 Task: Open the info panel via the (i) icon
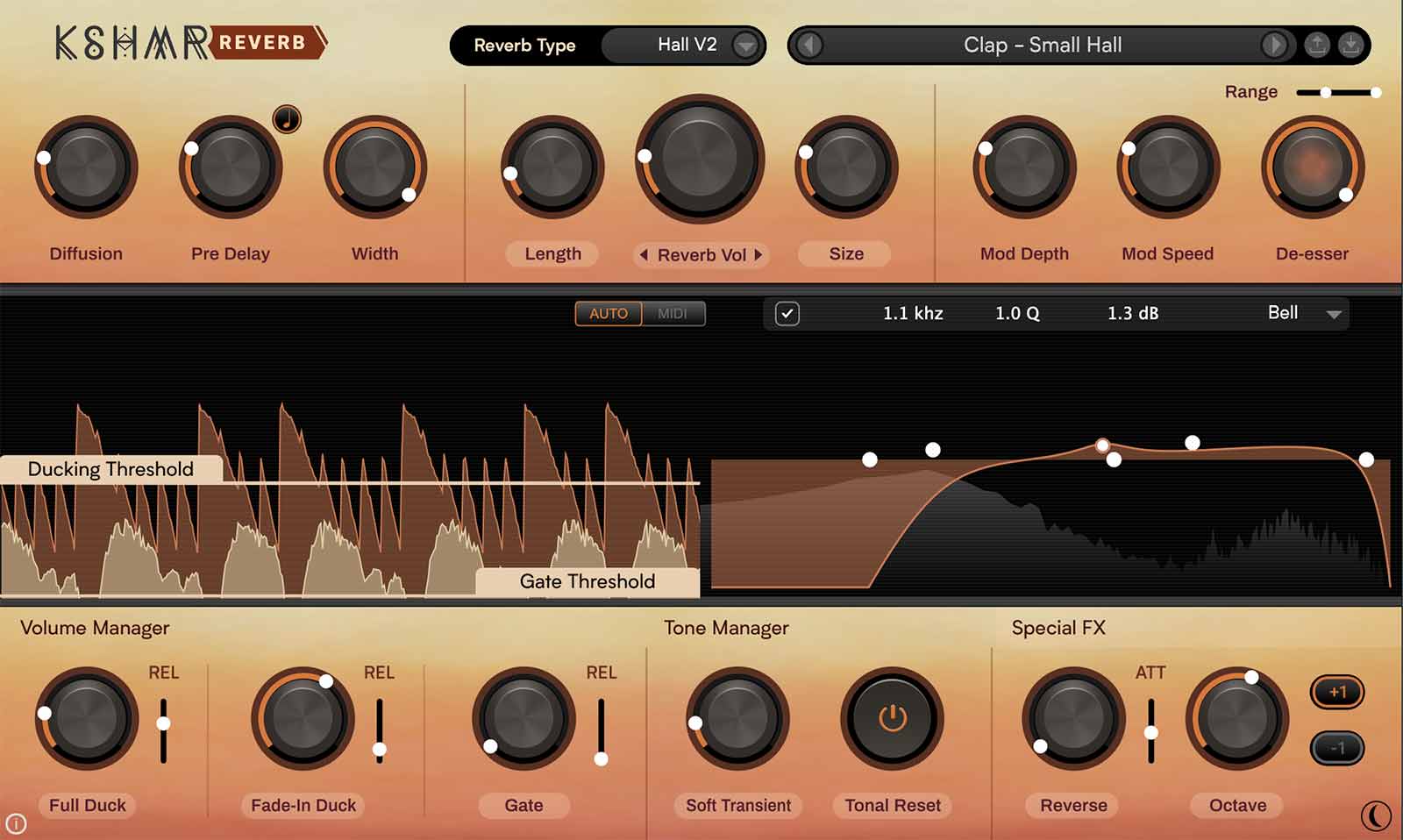[x=18, y=825]
